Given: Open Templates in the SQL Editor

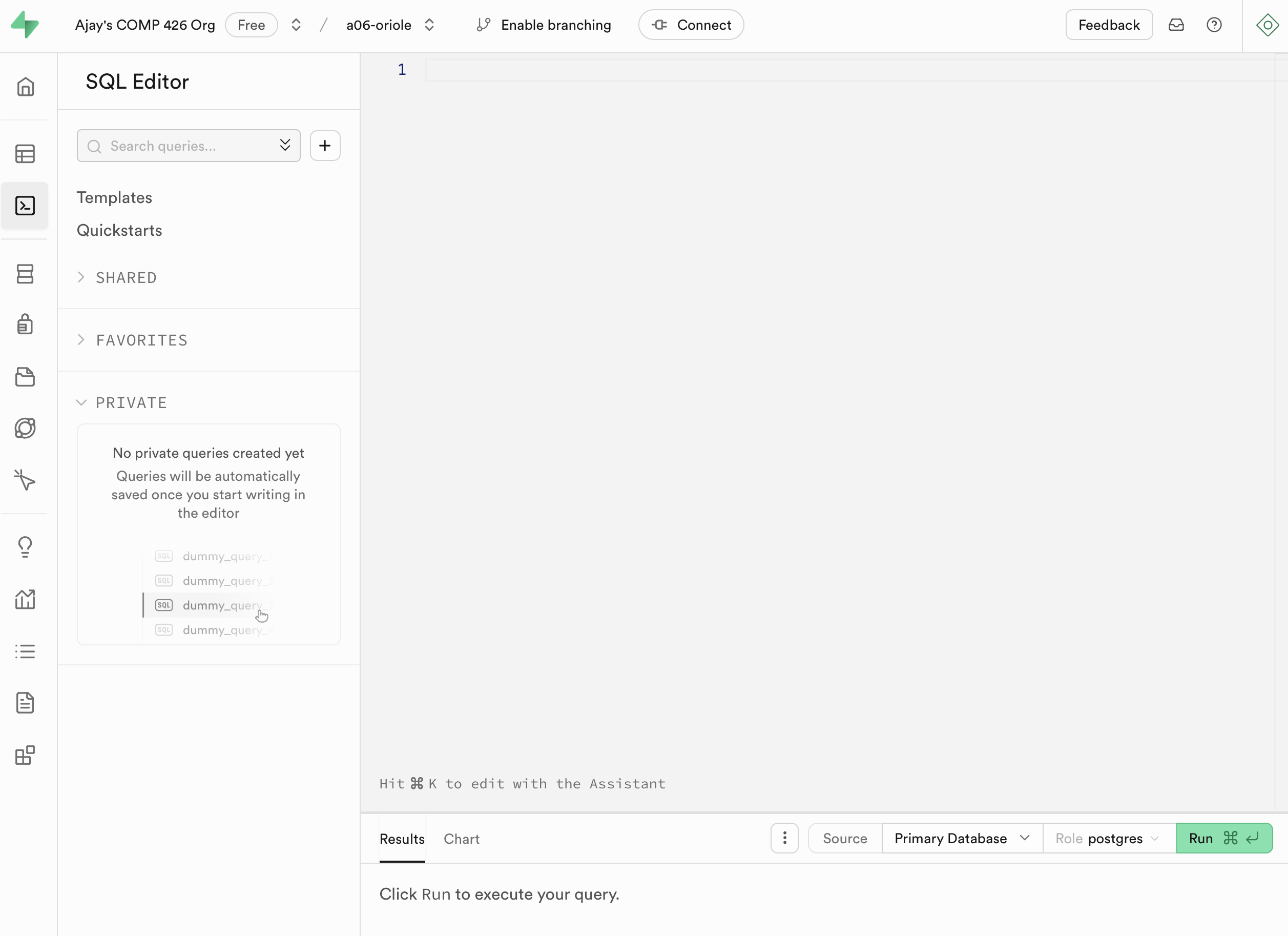Looking at the screenshot, I should [114, 197].
